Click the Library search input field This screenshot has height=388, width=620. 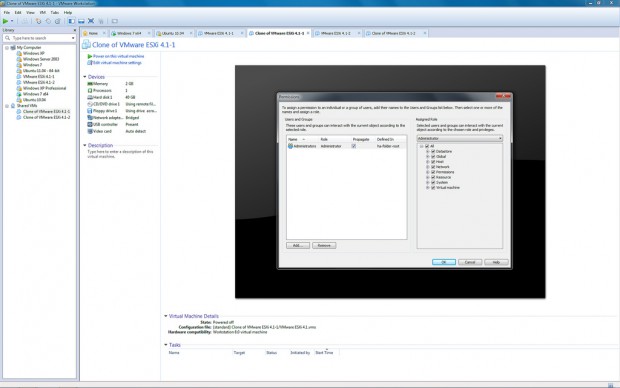click(39, 38)
